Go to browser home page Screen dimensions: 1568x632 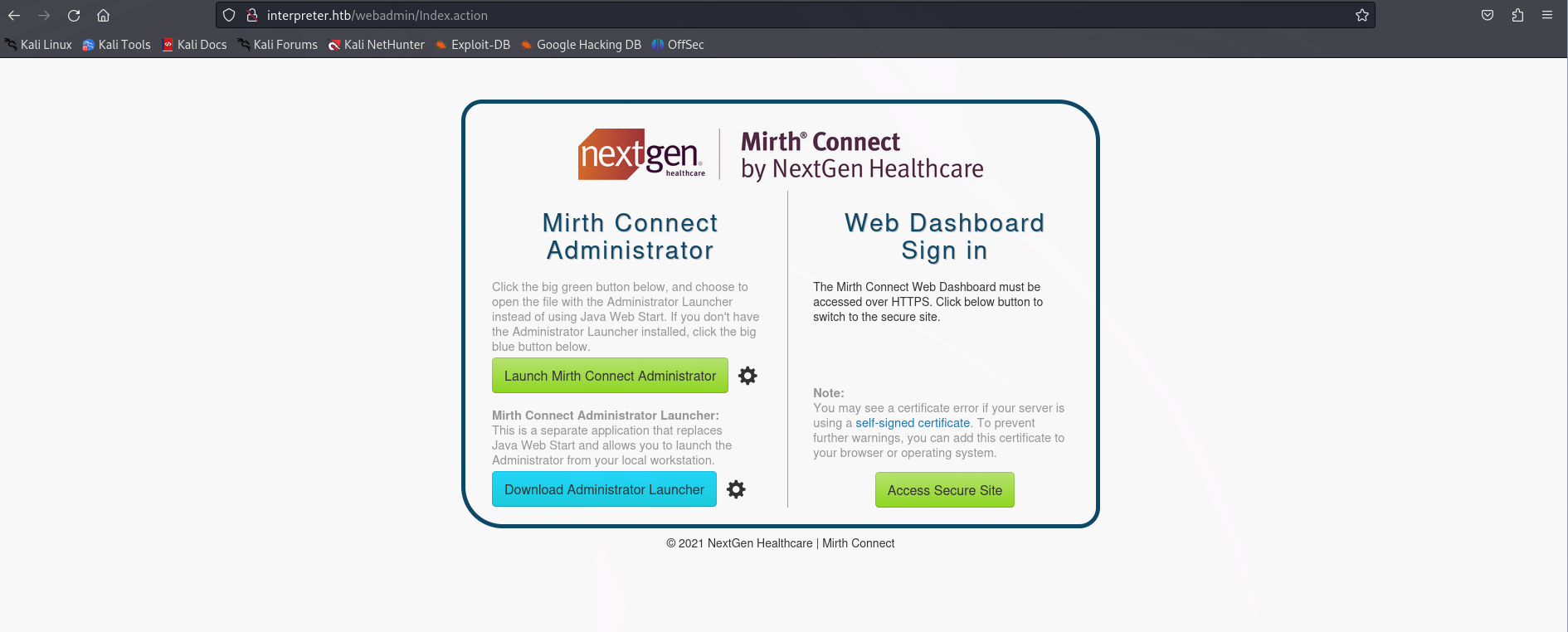point(104,15)
